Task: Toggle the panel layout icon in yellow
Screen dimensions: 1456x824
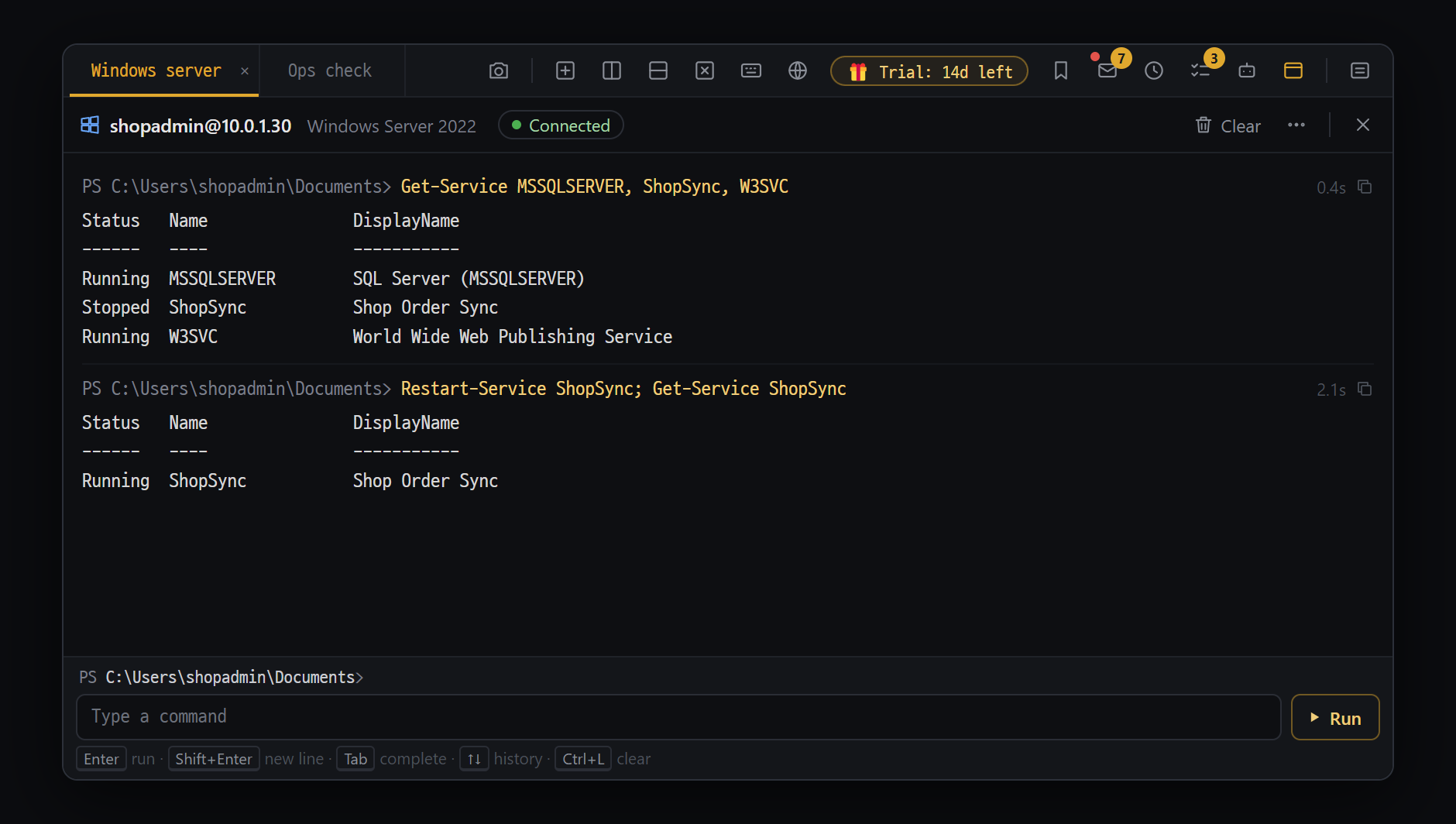Action: 1293,70
